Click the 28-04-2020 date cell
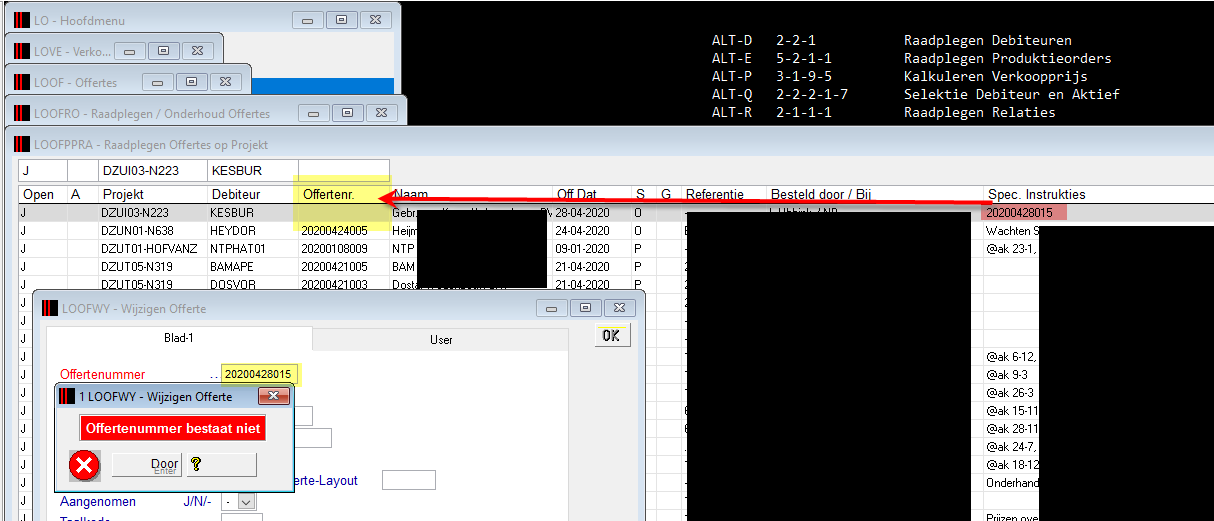The width and height of the screenshot is (1214, 521). pyautogui.click(x=592, y=213)
